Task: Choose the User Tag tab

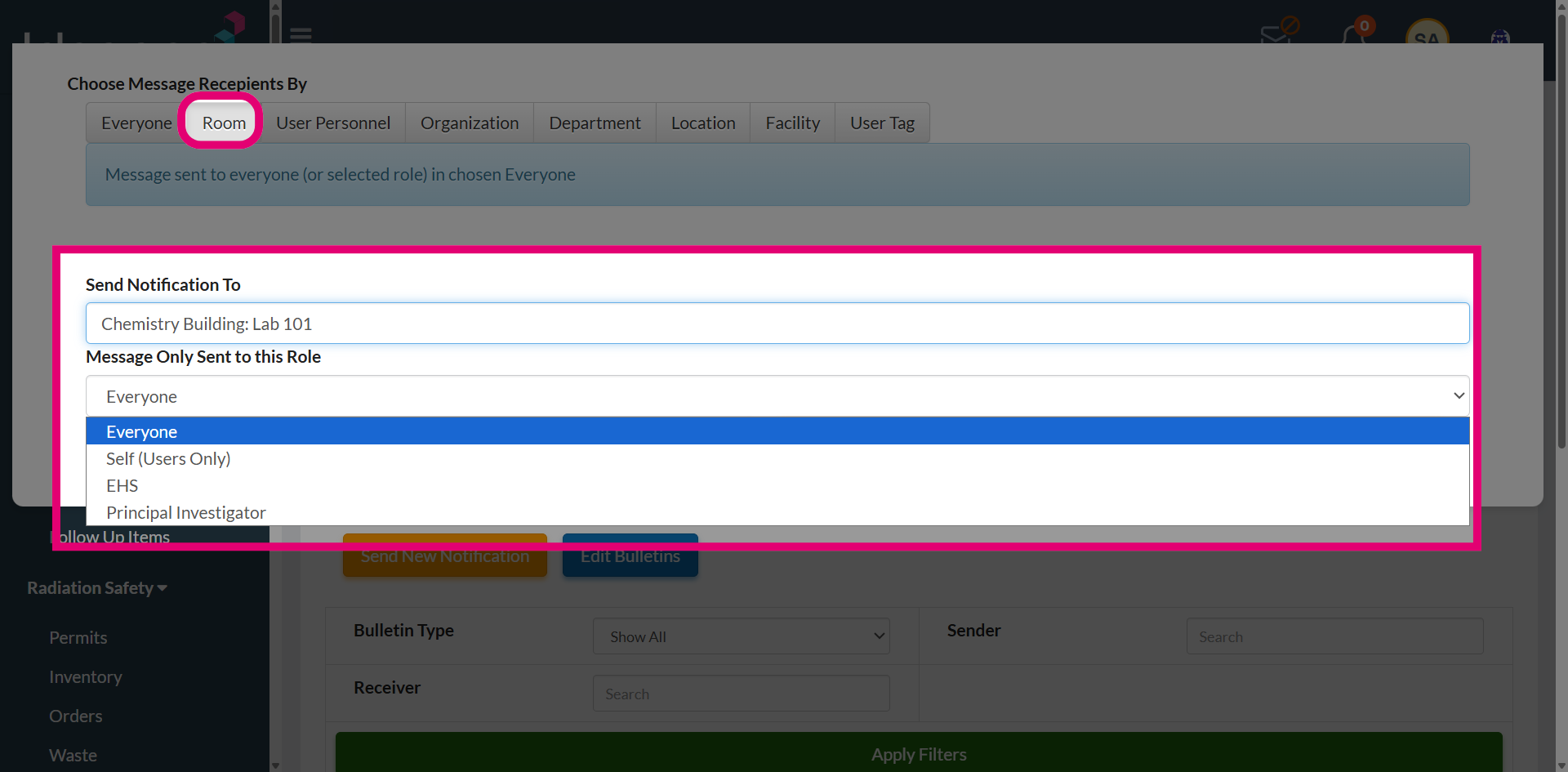Action: tap(882, 123)
